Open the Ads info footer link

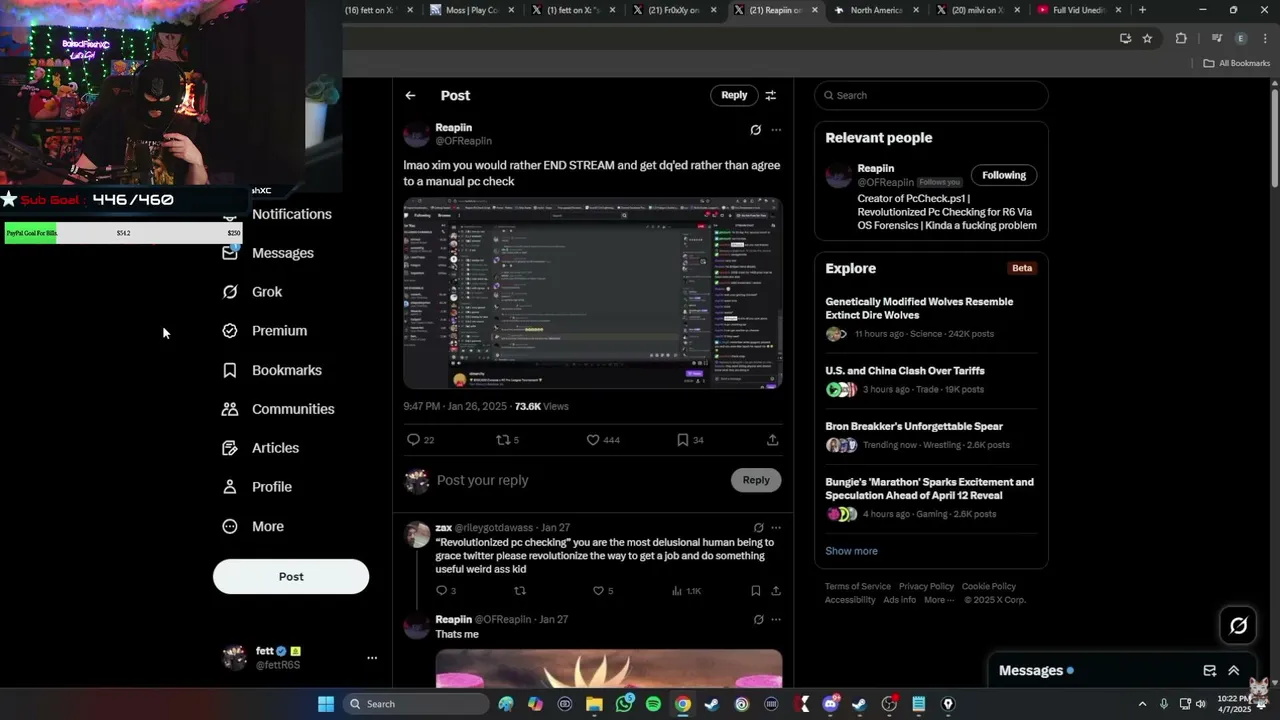[899, 600]
